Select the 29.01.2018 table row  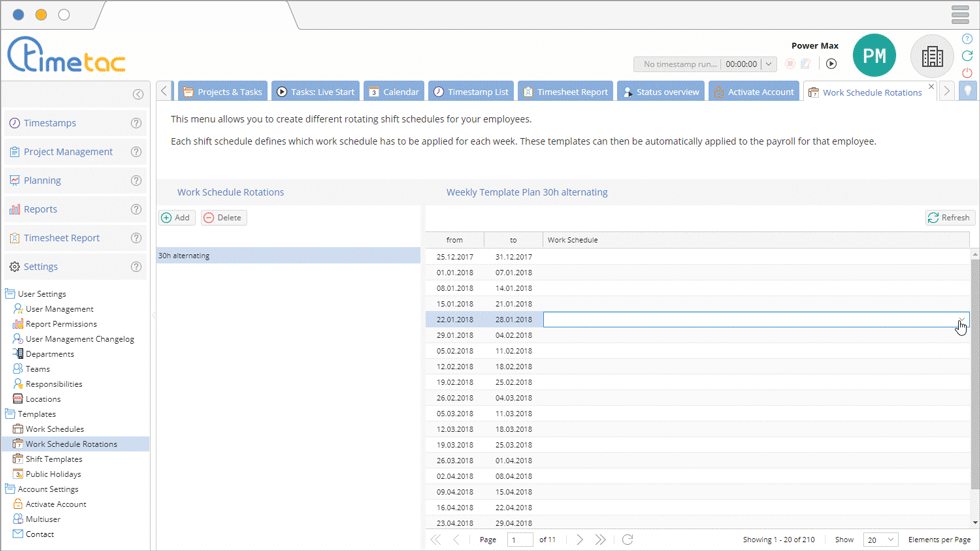698,335
